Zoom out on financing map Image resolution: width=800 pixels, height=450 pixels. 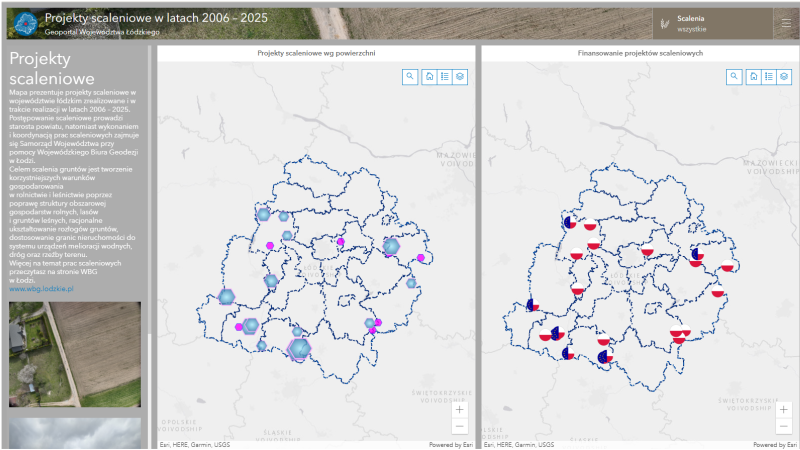[x=784, y=426]
